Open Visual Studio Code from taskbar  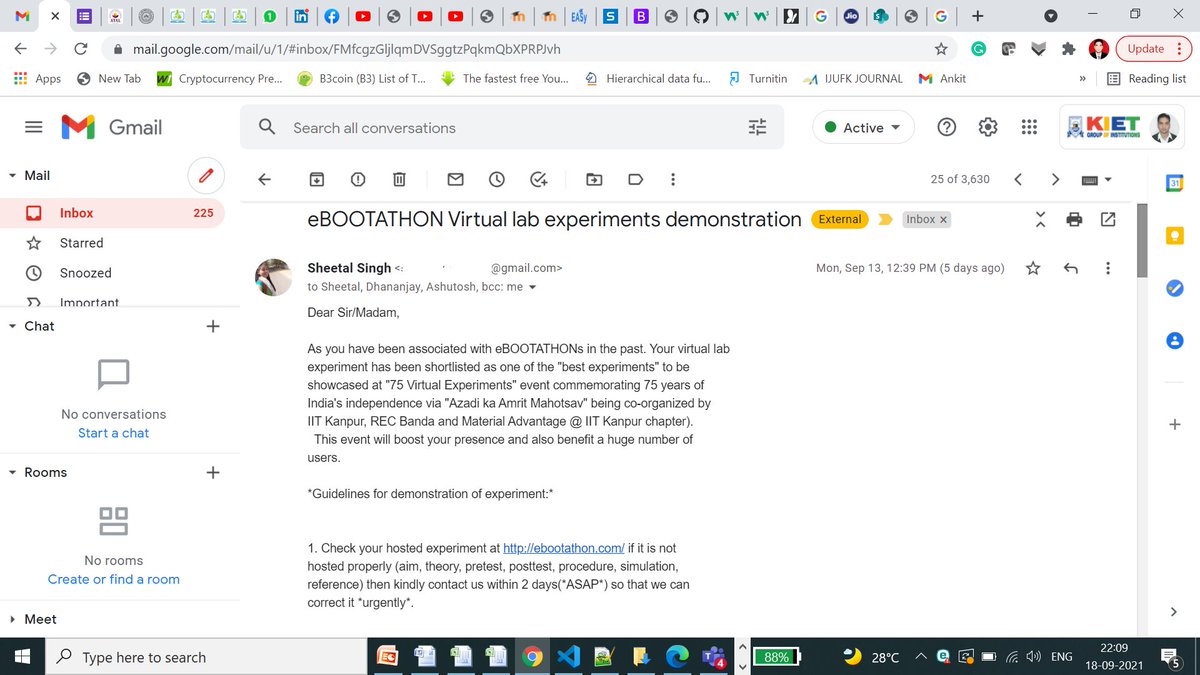point(568,657)
